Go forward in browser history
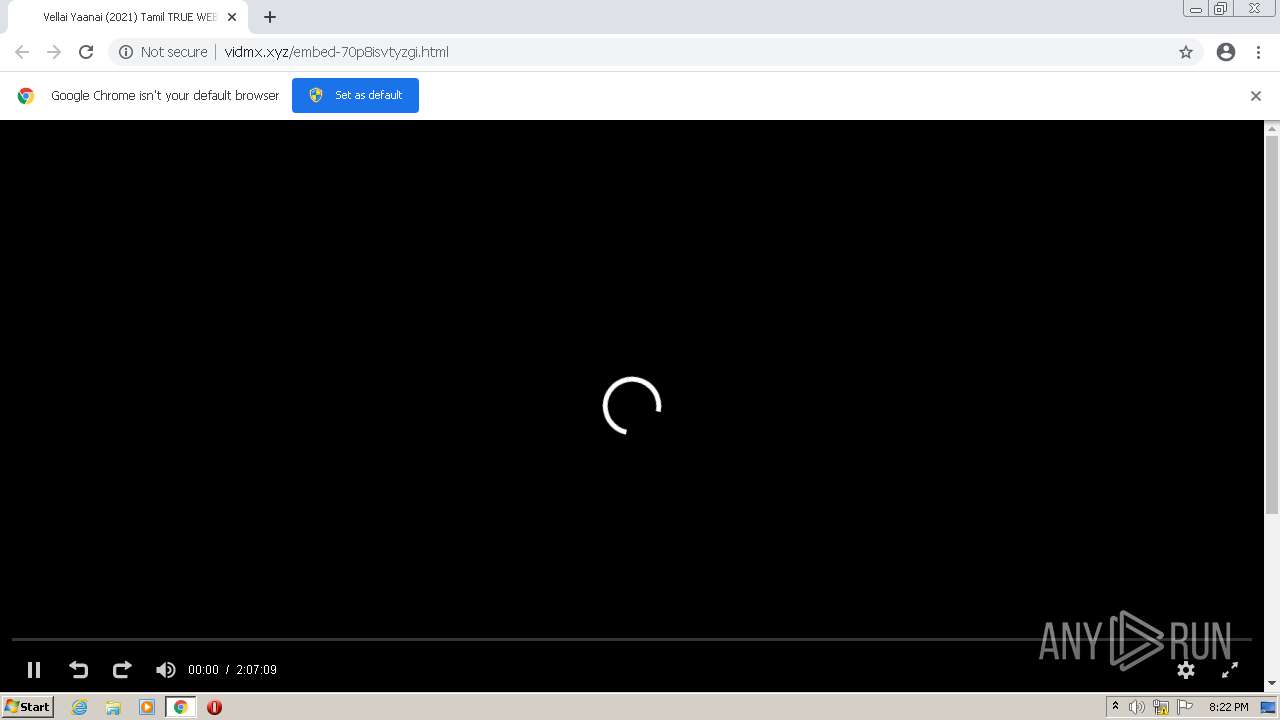 54,52
